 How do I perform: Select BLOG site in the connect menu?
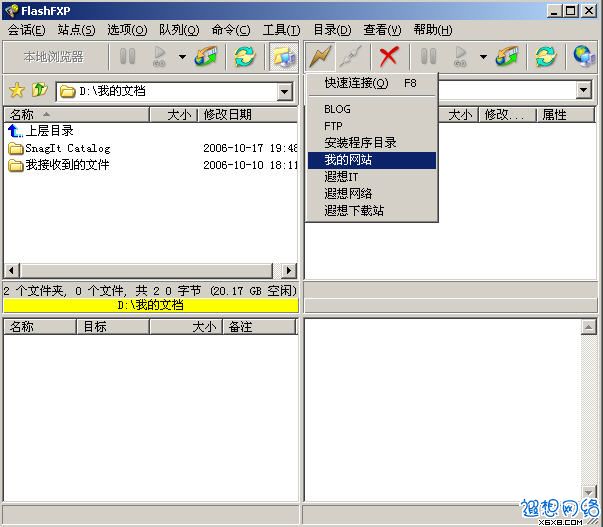point(372,109)
